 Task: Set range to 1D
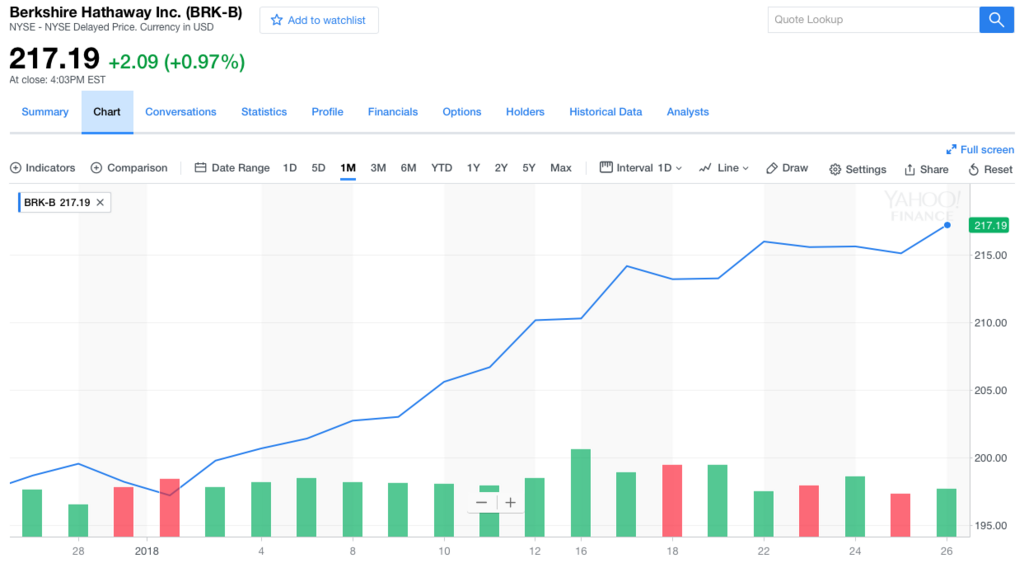tap(290, 168)
